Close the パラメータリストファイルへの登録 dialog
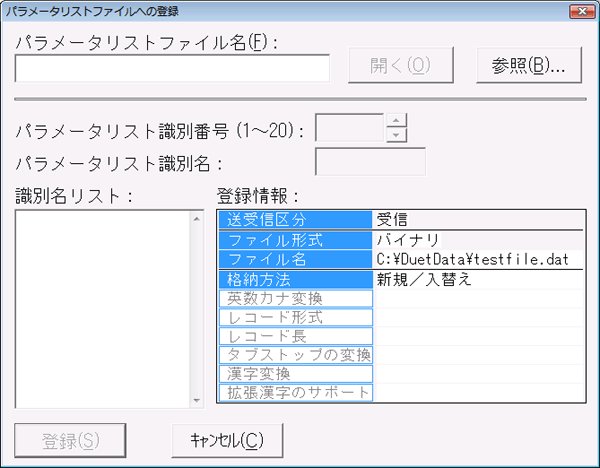This screenshot has height=468, width=600. 582,11
